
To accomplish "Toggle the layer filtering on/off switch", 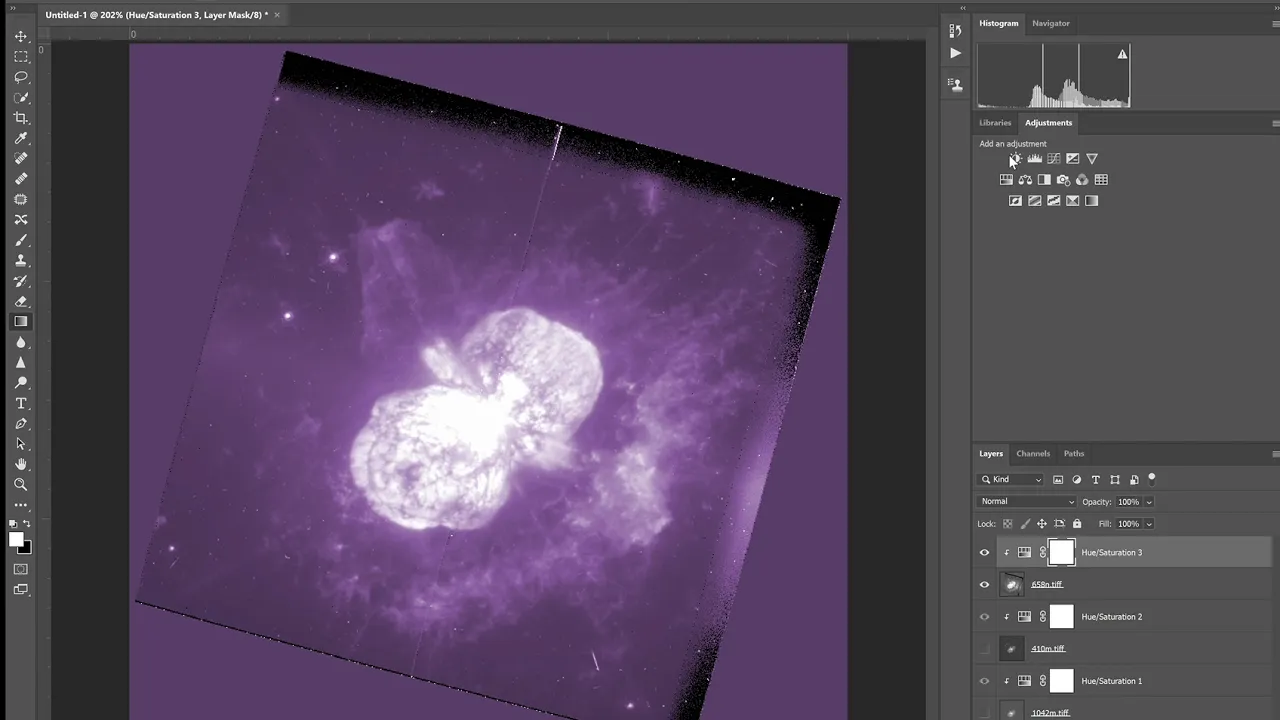I will 1152,479.
